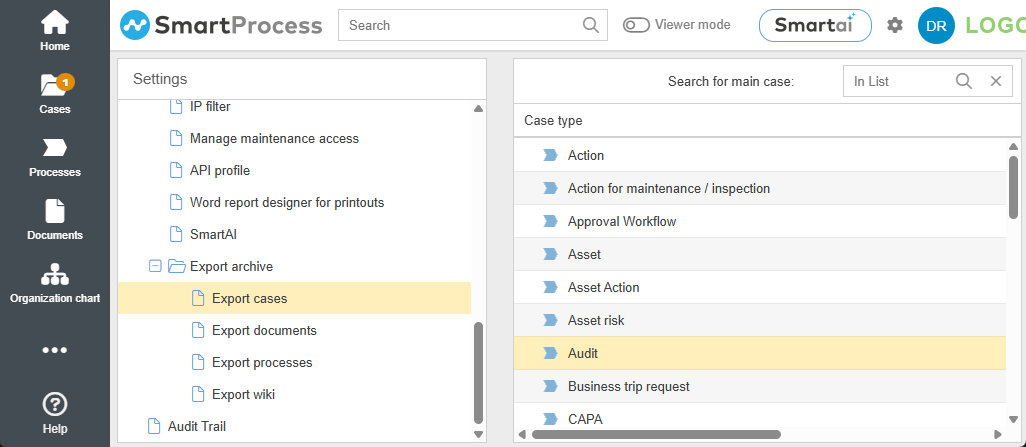Click the Case type column header
1026x447 pixels.
click(553, 120)
